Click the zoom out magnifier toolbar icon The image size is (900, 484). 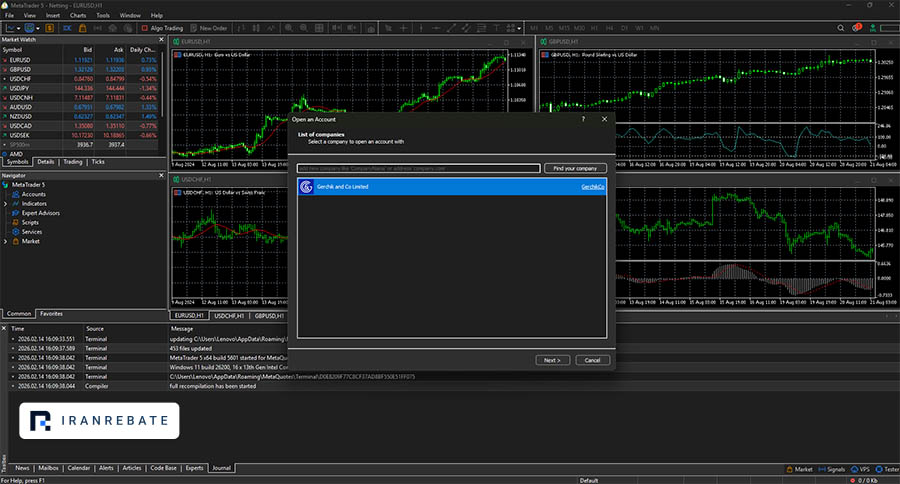coord(304,28)
